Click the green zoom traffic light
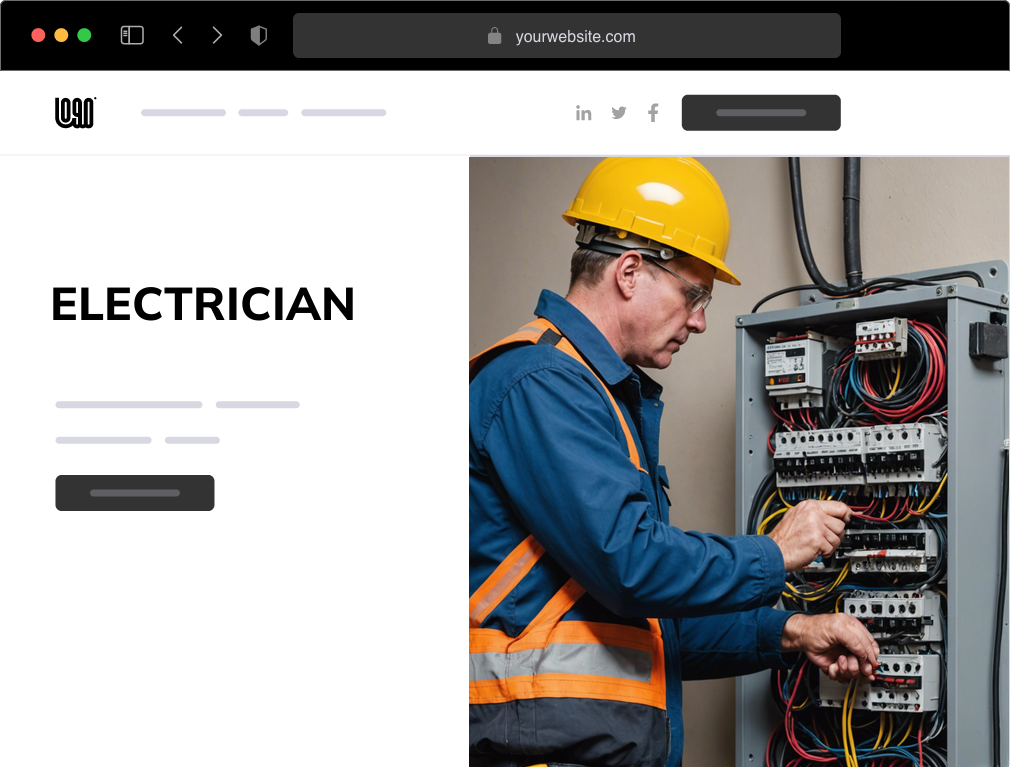 (x=86, y=33)
